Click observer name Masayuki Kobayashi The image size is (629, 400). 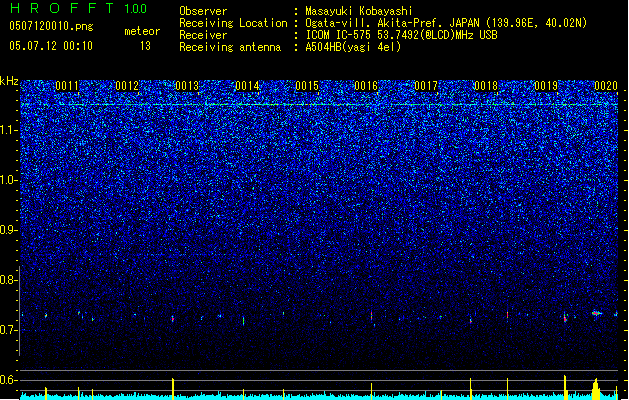[359, 11]
